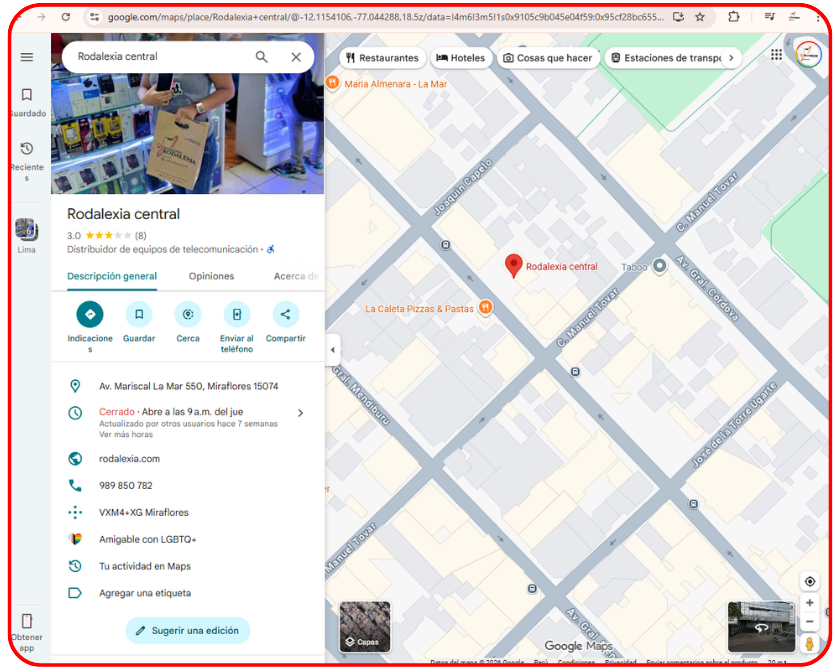Center map on your location
The image size is (835, 672).
[810, 582]
